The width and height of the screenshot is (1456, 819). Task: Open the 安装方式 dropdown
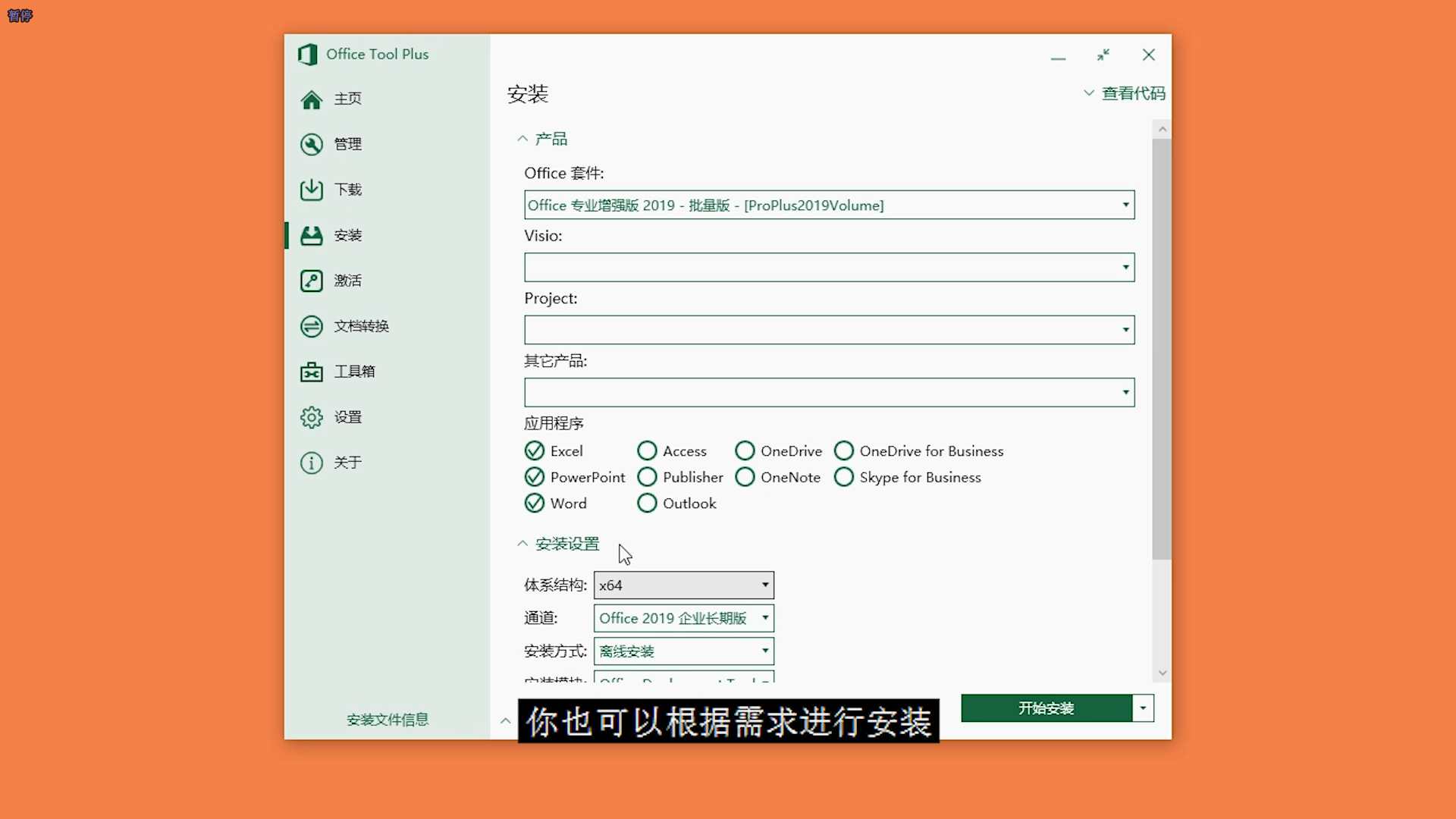(684, 651)
